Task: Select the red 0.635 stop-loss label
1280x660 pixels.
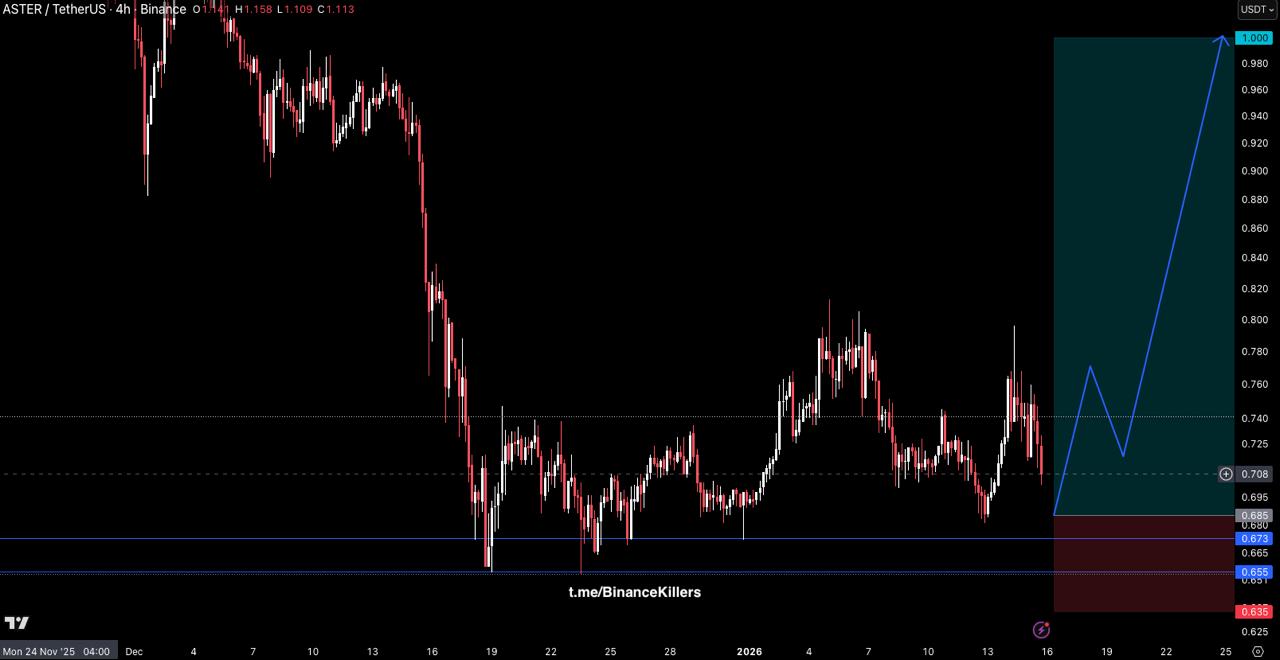Action: click(x=1254, y=611)
